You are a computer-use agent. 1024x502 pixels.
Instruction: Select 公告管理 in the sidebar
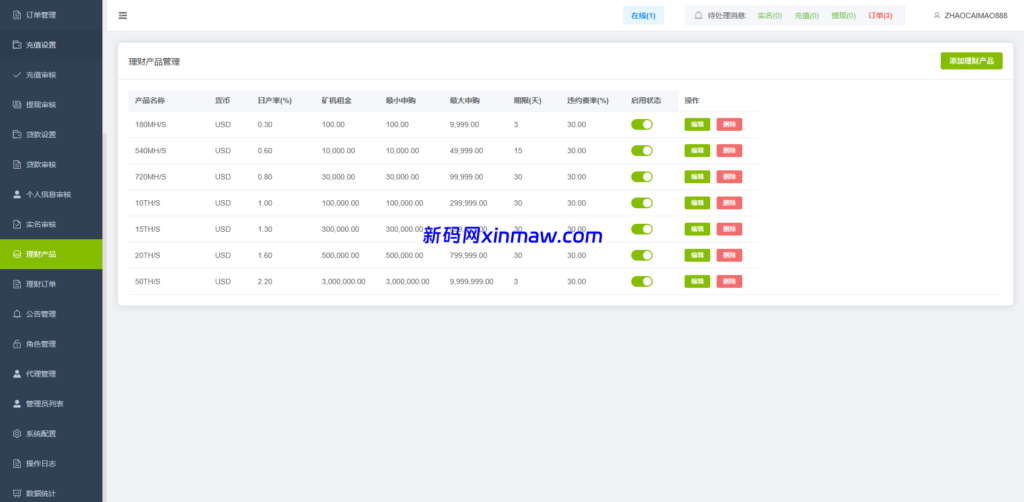coord(51,314)
